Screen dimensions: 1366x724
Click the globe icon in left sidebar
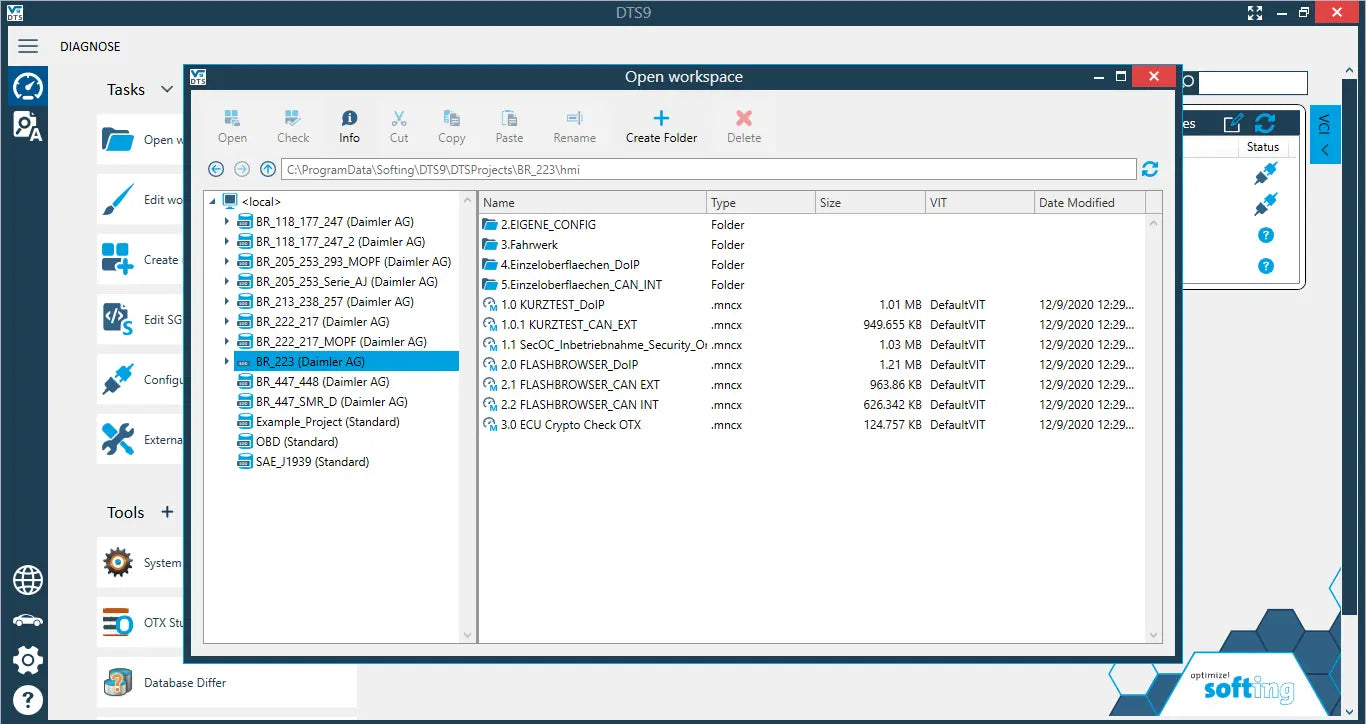(27, 580)
